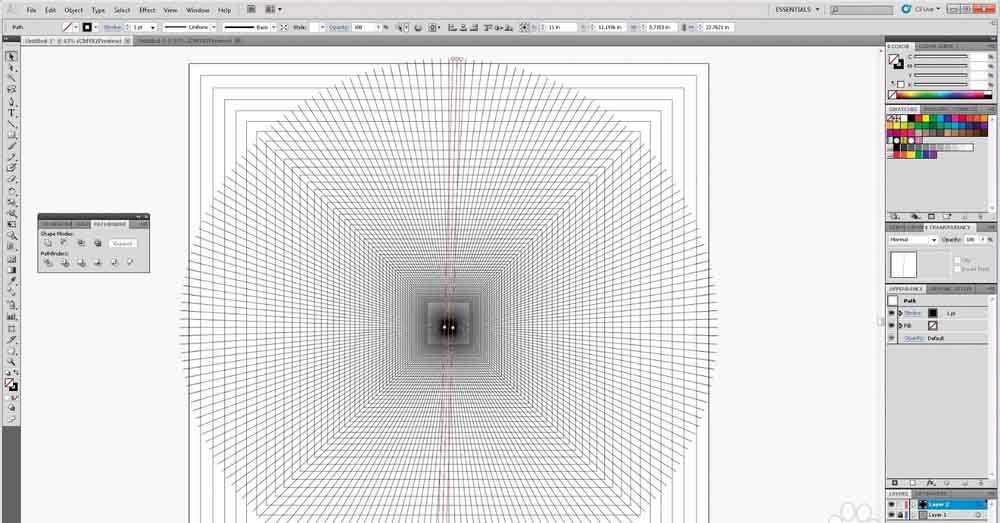1000x523 pixels.
Task: Open the File menu
Action: pyautogui.click(x=31, y=10)
